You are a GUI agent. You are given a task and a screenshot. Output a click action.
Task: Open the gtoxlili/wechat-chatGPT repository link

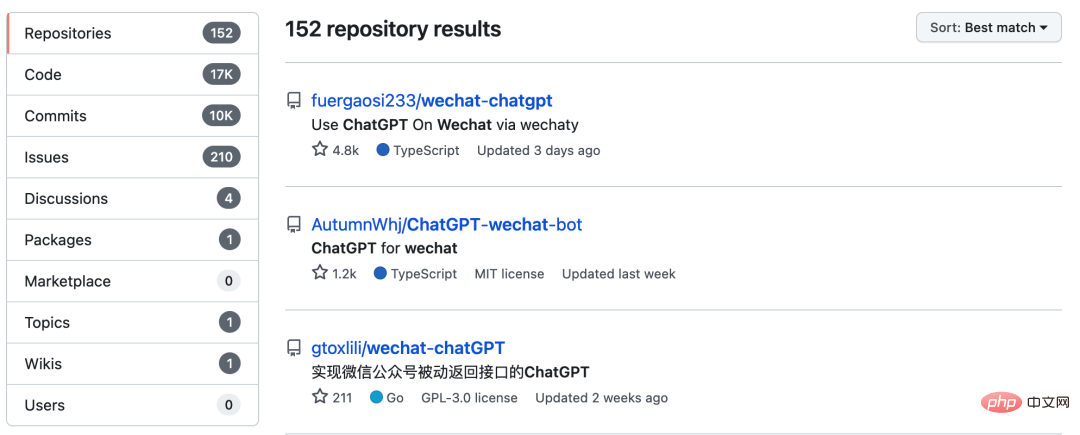coord(408,347)
